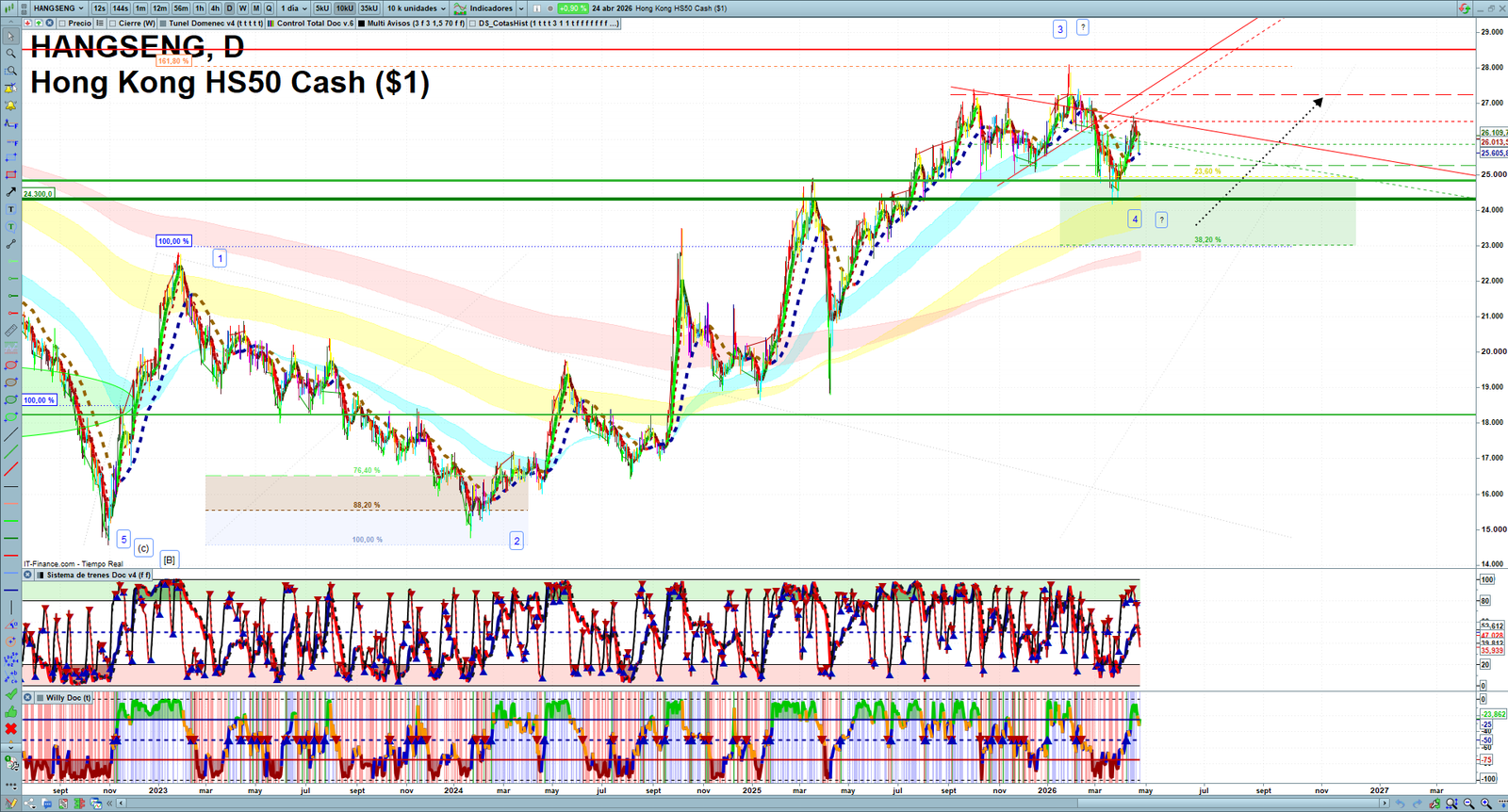Choose the red rectangle drawing tool
The height and width of the screenshot is (812, 1508).
(x=11, y=175)
